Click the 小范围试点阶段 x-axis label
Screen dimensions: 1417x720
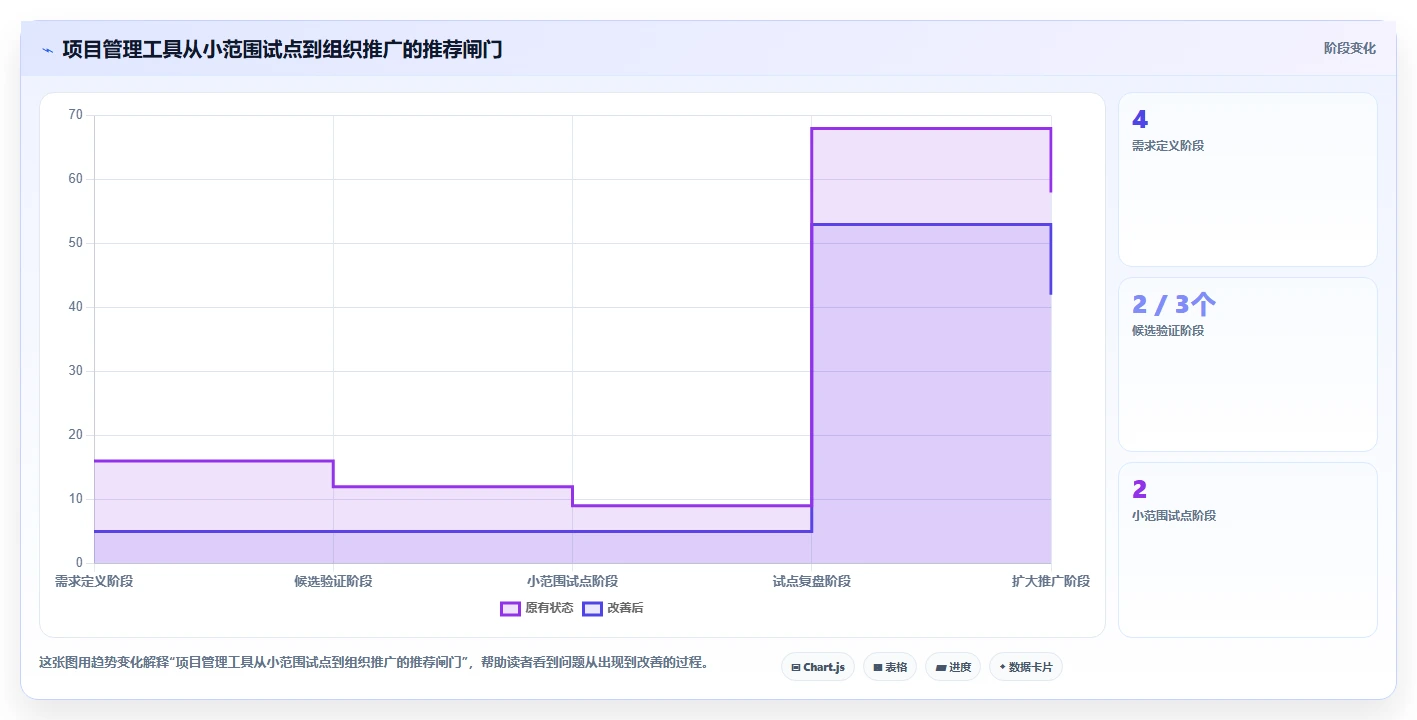click(x=572, y=581)
